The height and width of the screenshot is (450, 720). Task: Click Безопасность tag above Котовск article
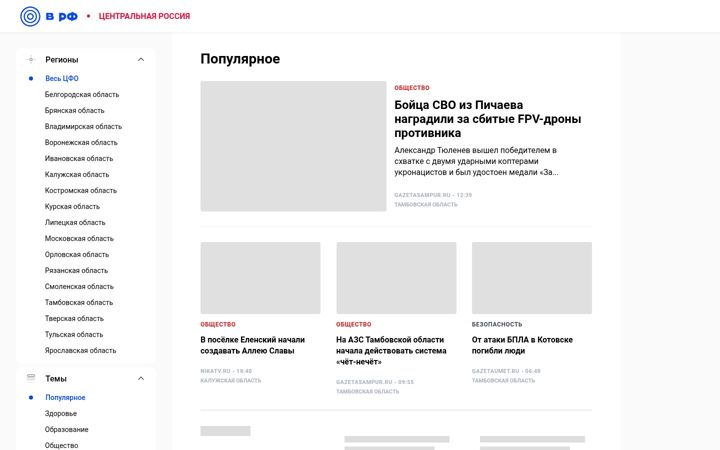tap(497, 324)
